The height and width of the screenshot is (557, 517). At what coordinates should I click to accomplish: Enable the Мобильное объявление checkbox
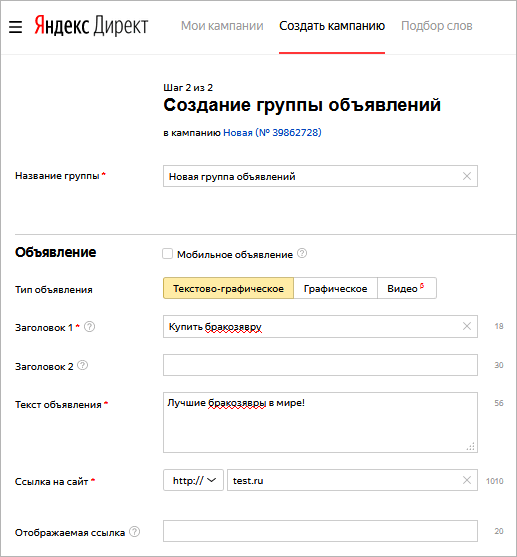click(x=167, y=254)
